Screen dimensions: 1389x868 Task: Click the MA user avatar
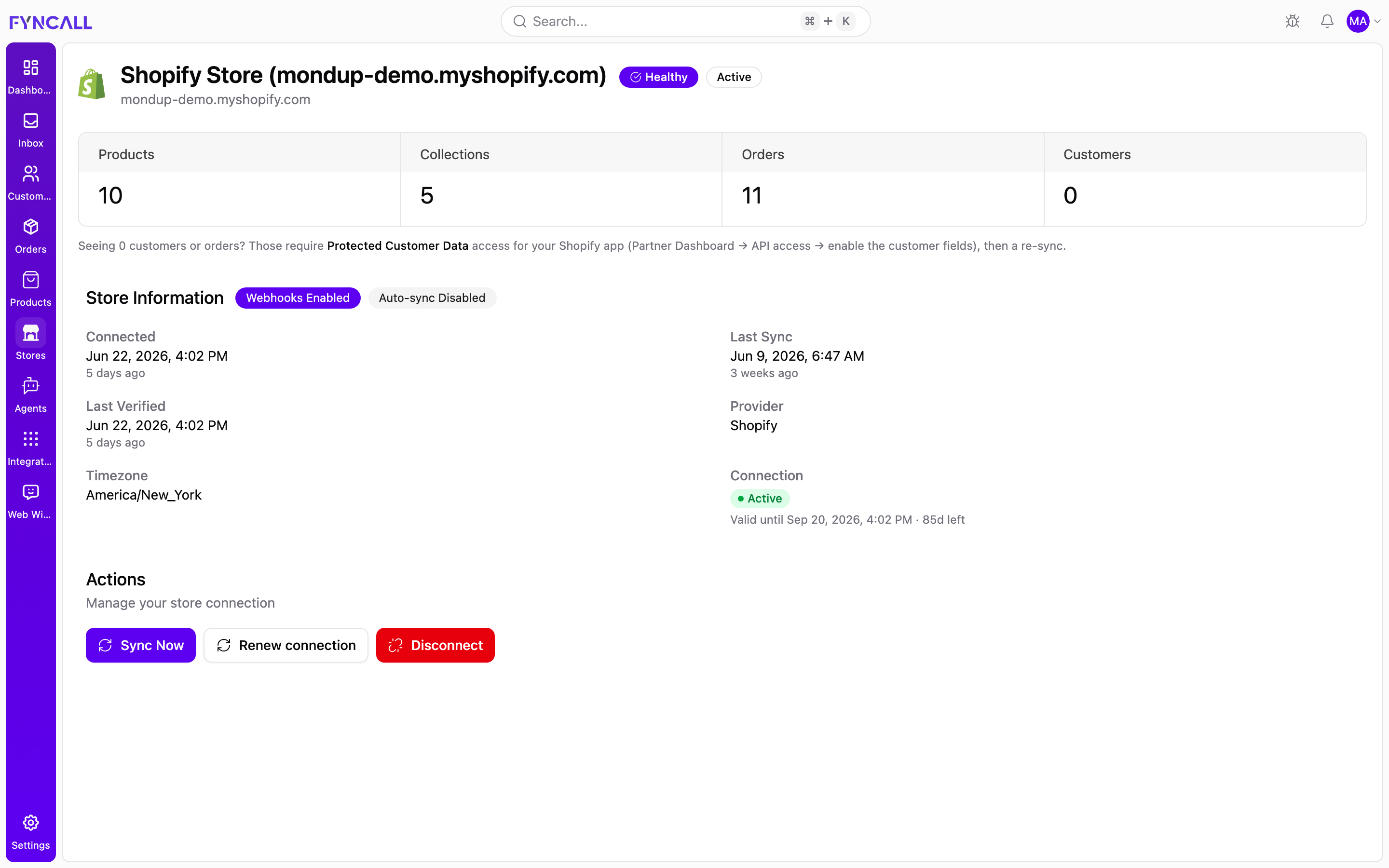point(1358,21)
